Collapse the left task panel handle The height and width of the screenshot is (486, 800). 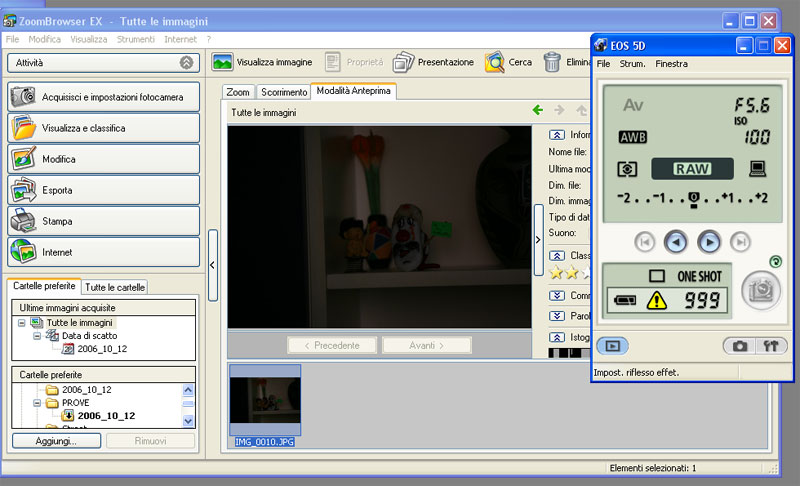(x=213, y=265)
